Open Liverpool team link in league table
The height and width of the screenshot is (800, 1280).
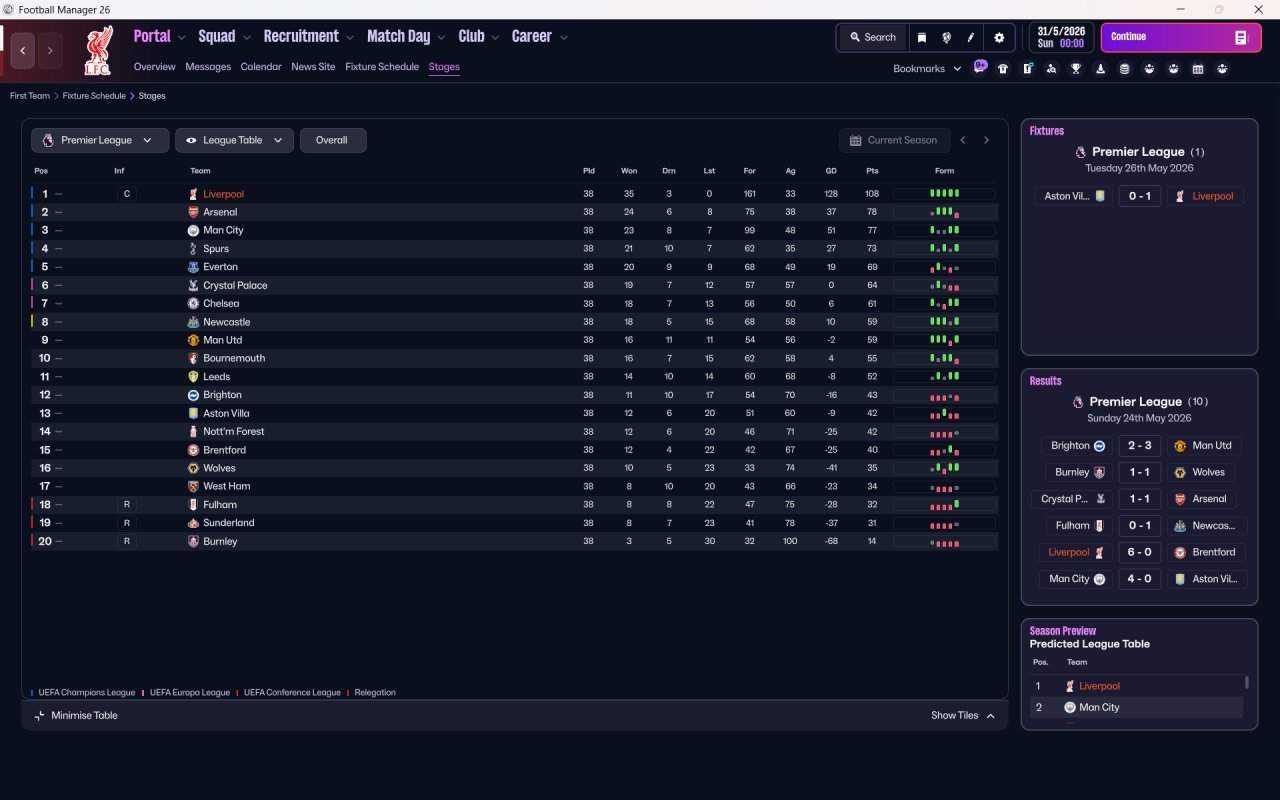223,194
